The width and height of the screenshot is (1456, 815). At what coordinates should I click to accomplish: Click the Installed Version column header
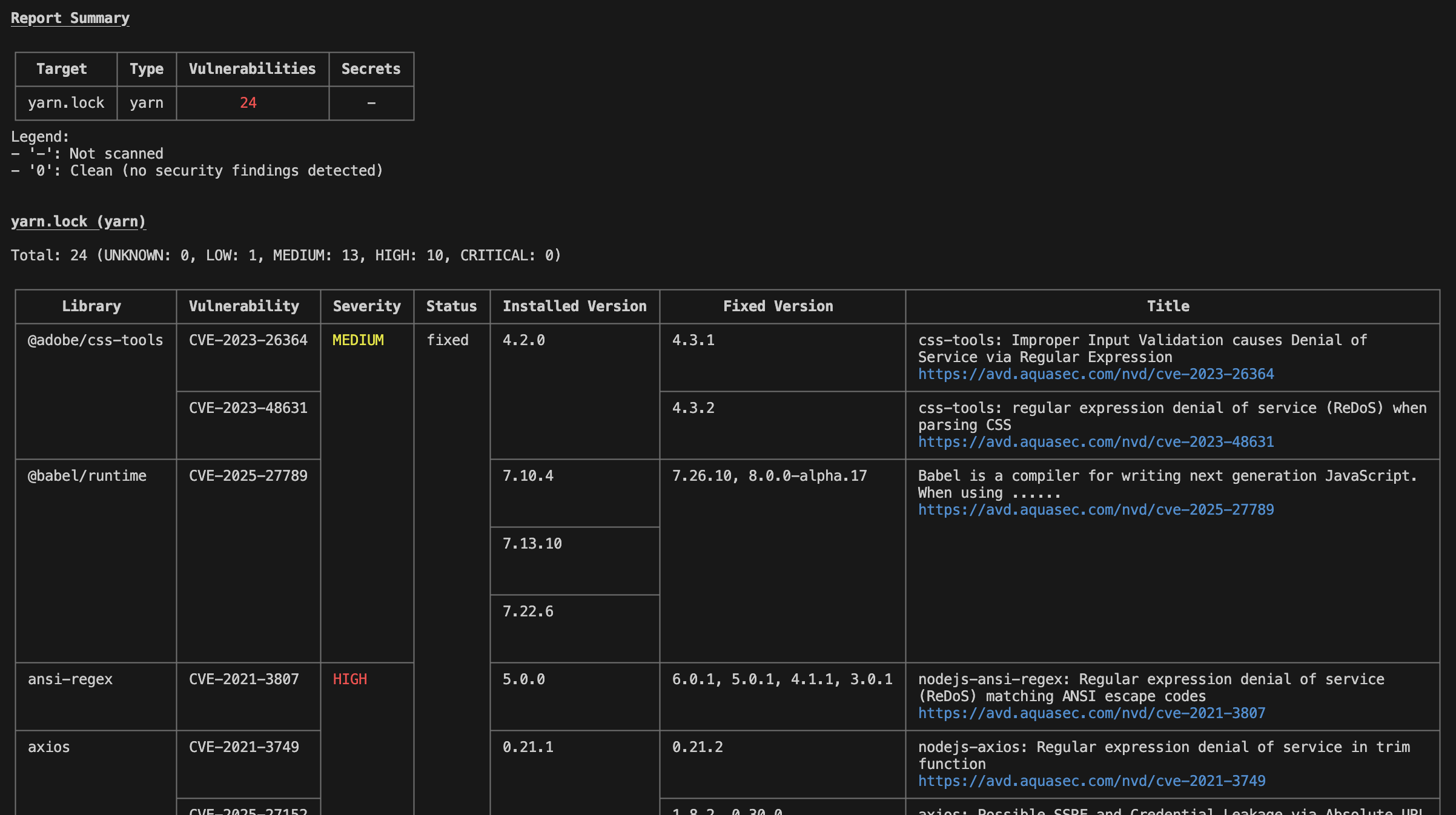coord(575,306)
